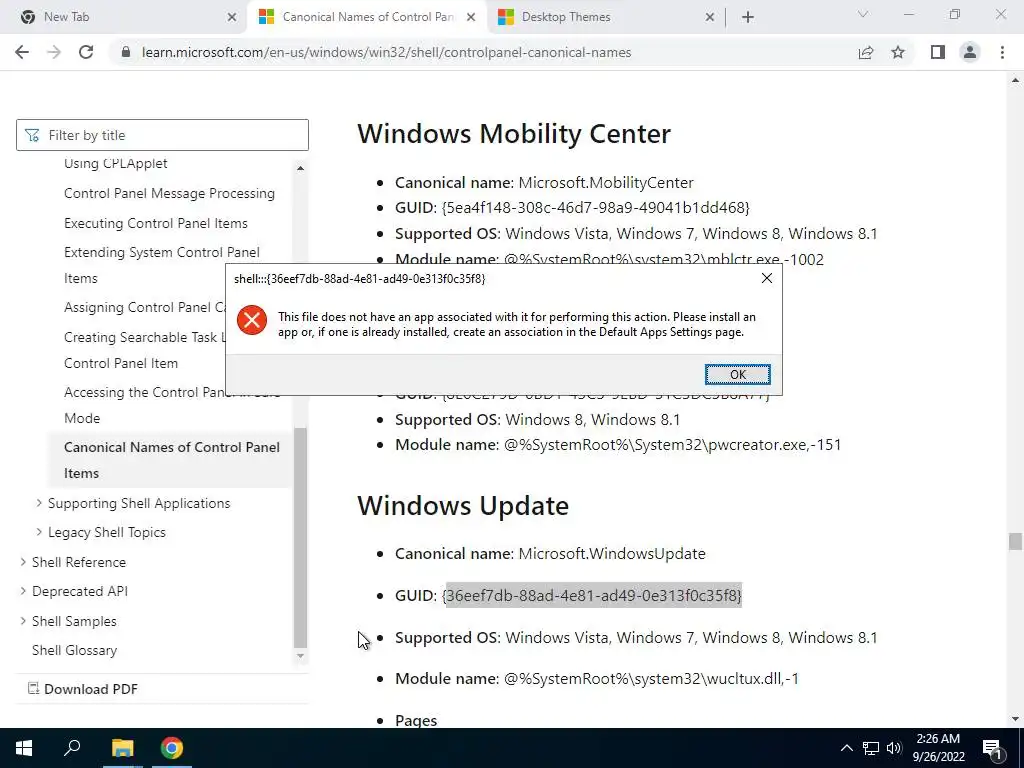Click the Windows Update heading
Viewport: 1024px width, 768px height.
[463, 505]
